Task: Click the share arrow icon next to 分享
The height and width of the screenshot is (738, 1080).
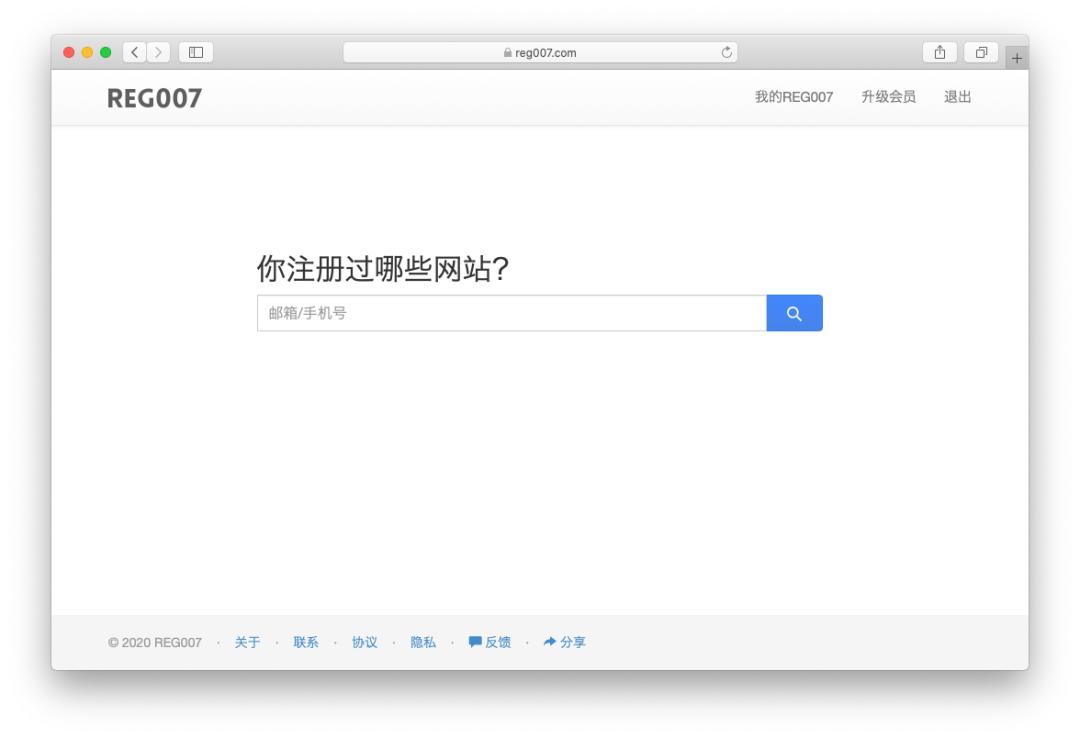Action: click(x=549, y=642)
